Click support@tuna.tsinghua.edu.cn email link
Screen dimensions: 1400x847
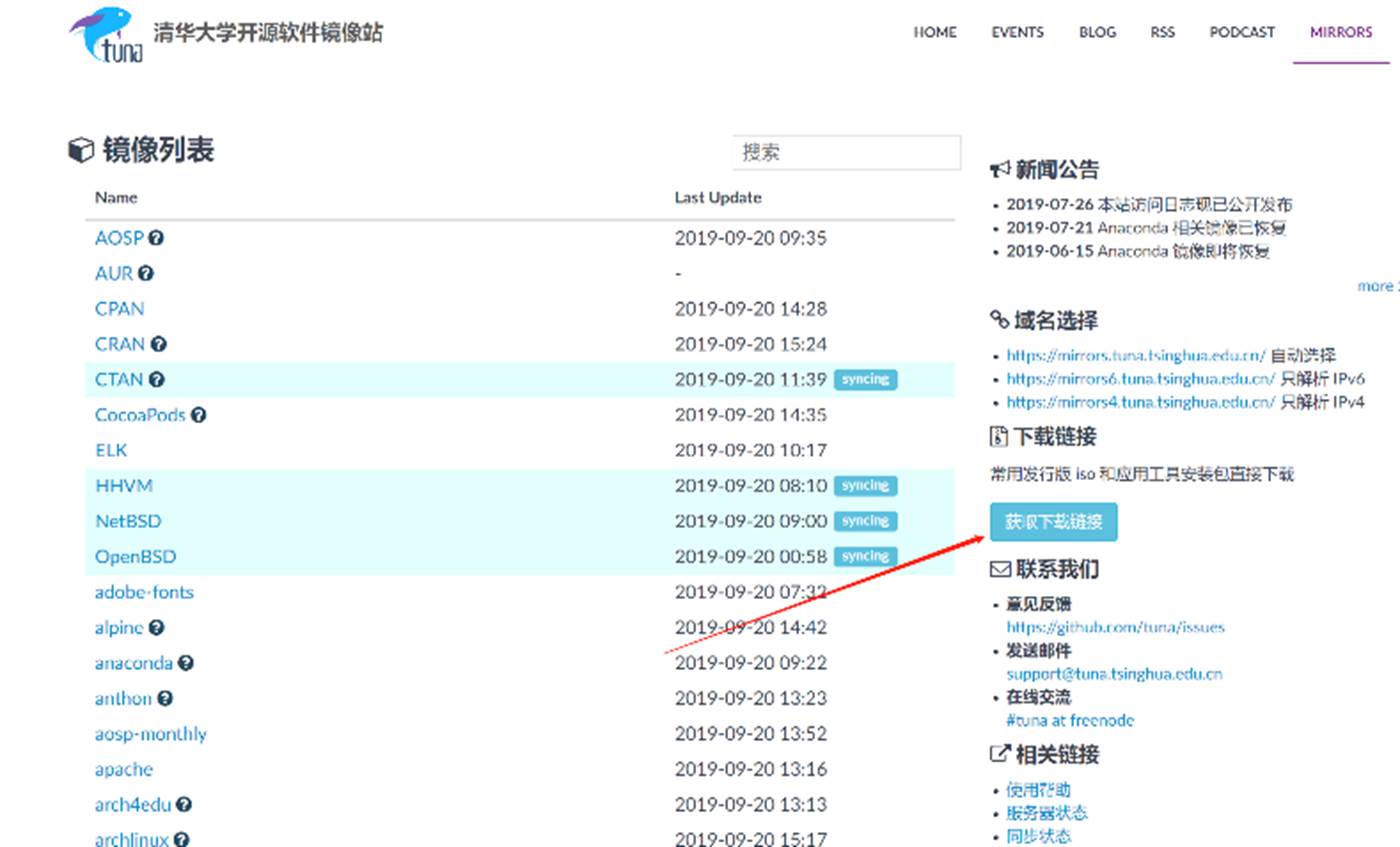coord(1114,674)
